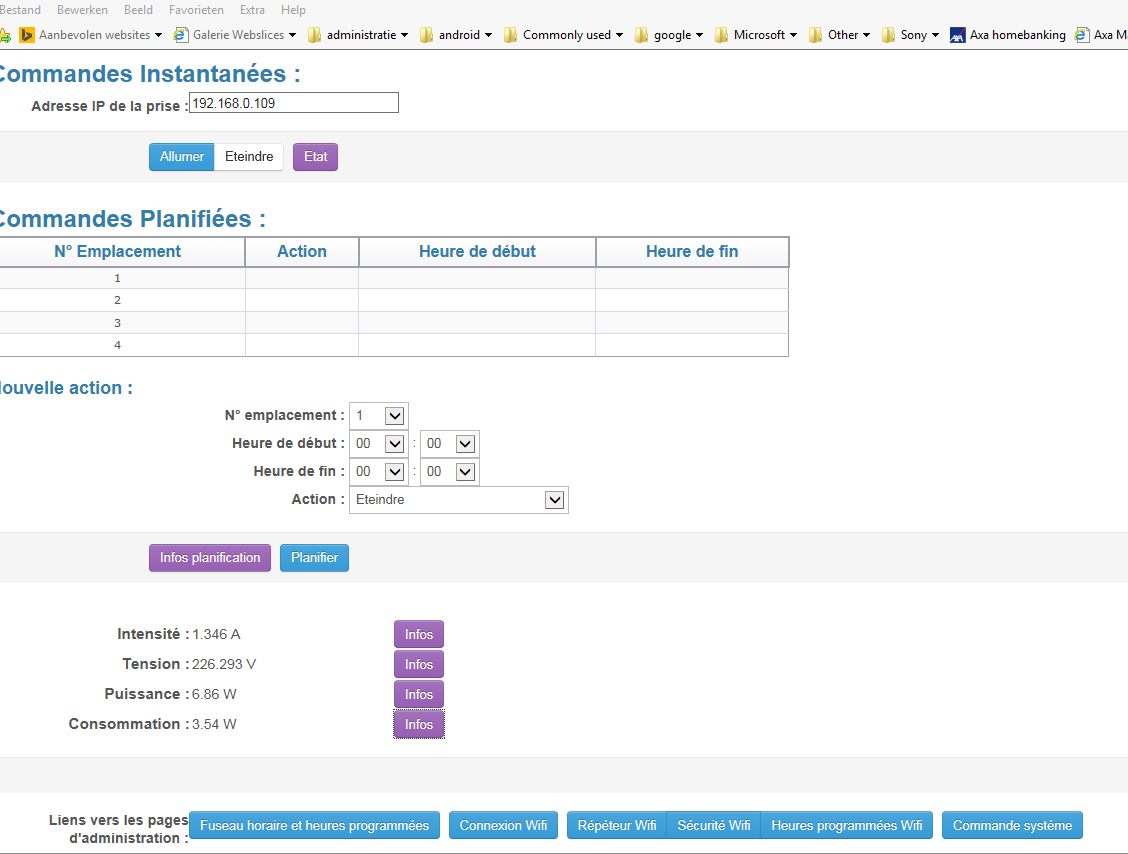The height and width of the screenshot is (854, 1128).
Task: Turn the socket off with Eteindre
Action: click(249, 157)
